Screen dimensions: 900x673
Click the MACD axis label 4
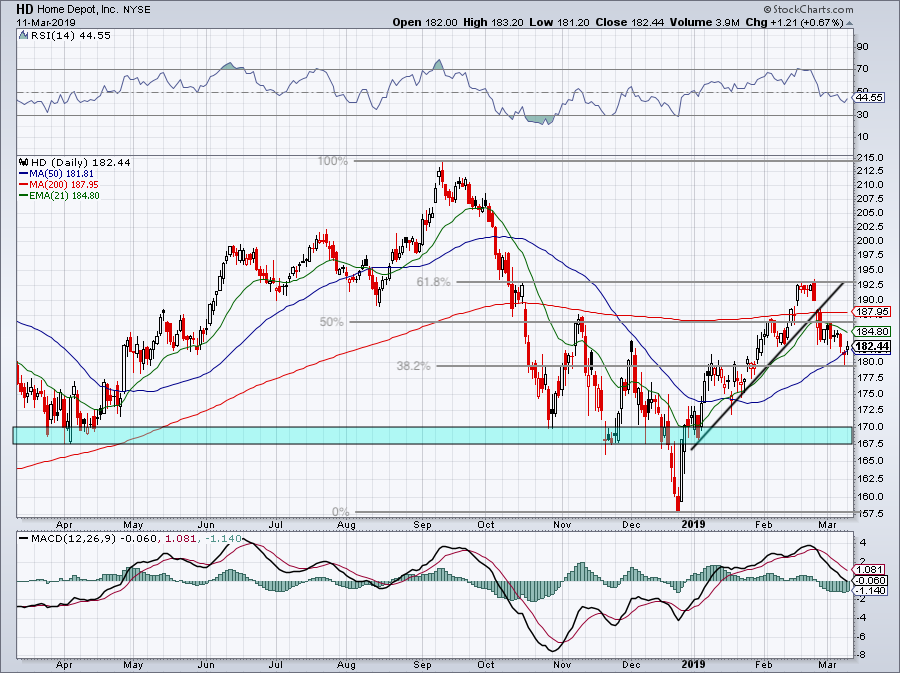pos(864,542)
